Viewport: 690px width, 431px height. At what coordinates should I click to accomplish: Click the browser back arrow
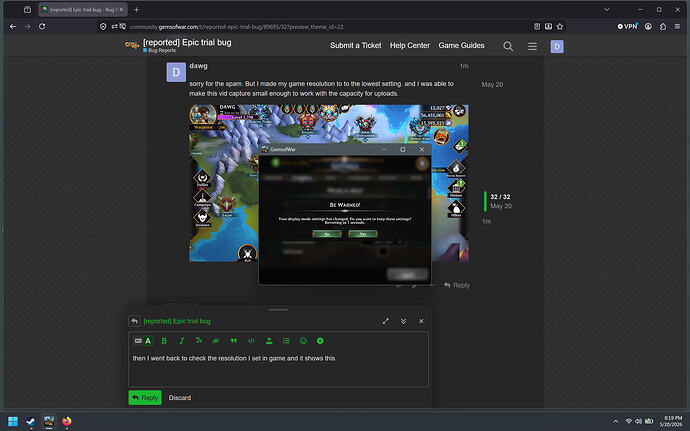point(13,26)
